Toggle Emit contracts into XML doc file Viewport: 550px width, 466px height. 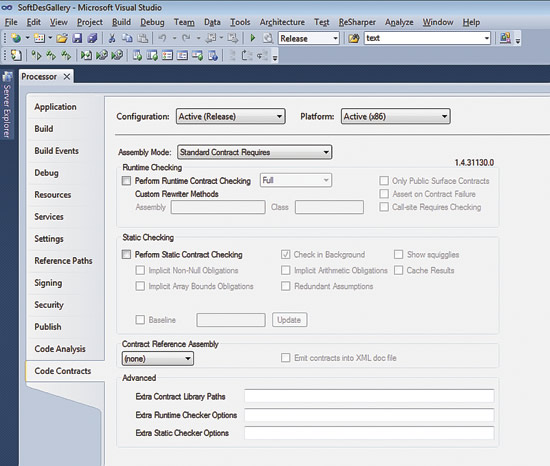(286, 358)
